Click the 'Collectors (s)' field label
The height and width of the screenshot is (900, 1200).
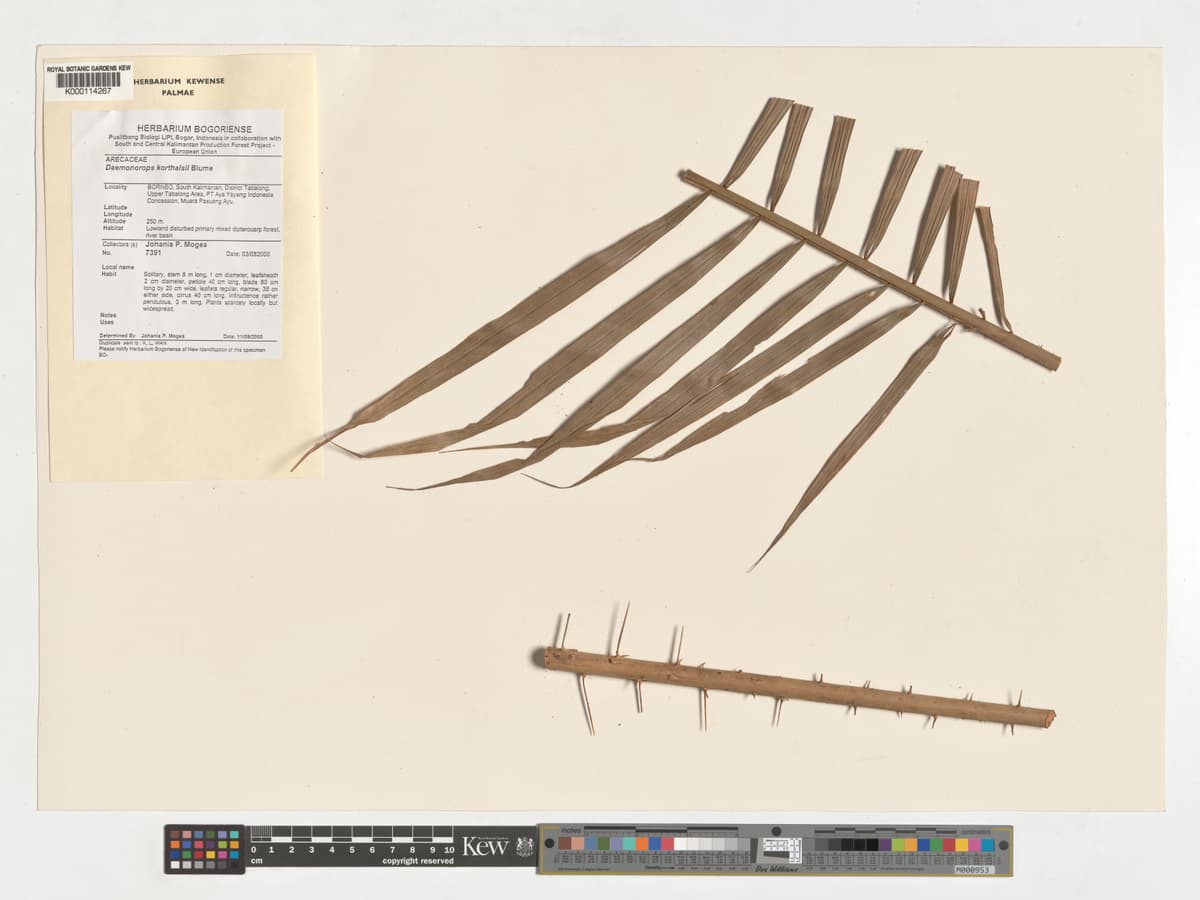pos(120,244)
